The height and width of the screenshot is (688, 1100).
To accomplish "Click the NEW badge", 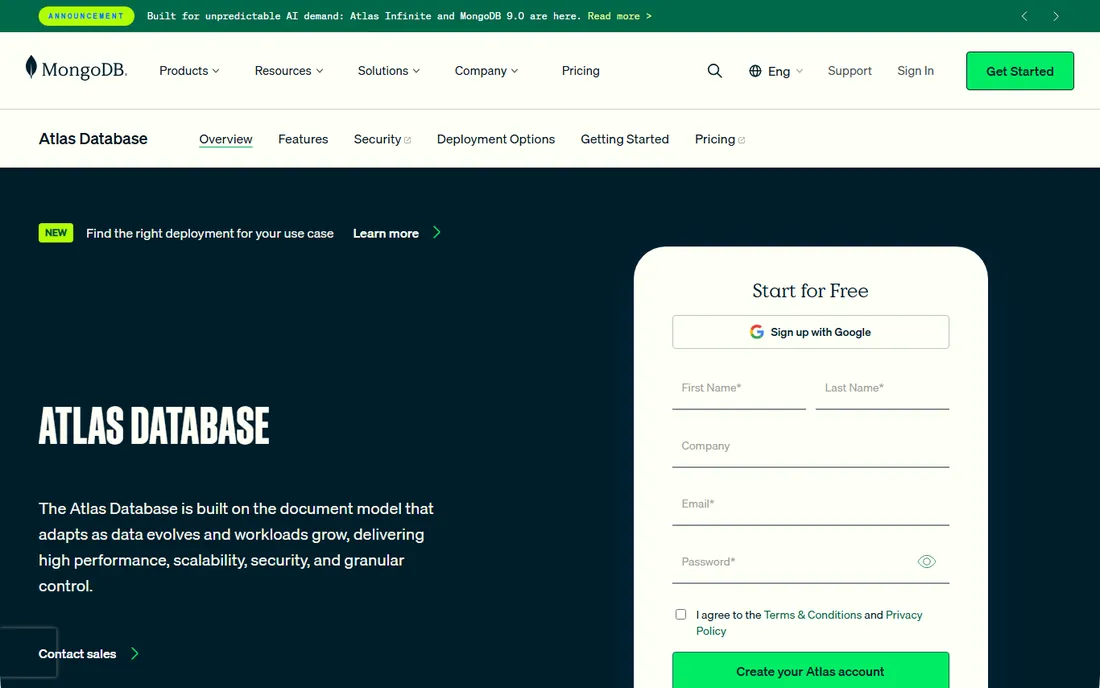I will point(55,233).
